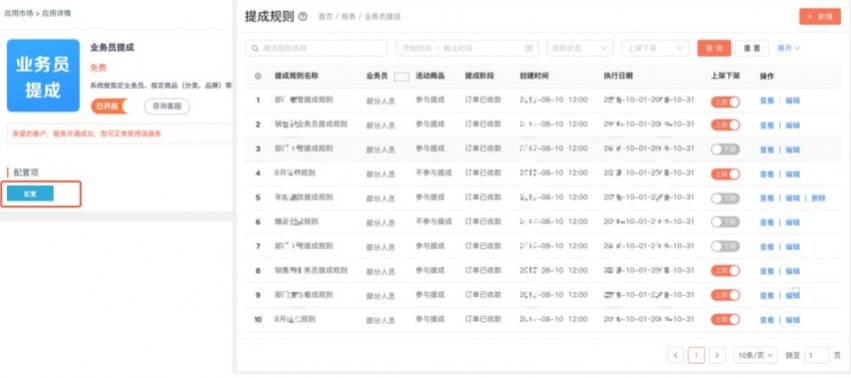Screen dimensions: 851x378
Task: Click 查看 in row 2
Action: click(x=767, y=125)
